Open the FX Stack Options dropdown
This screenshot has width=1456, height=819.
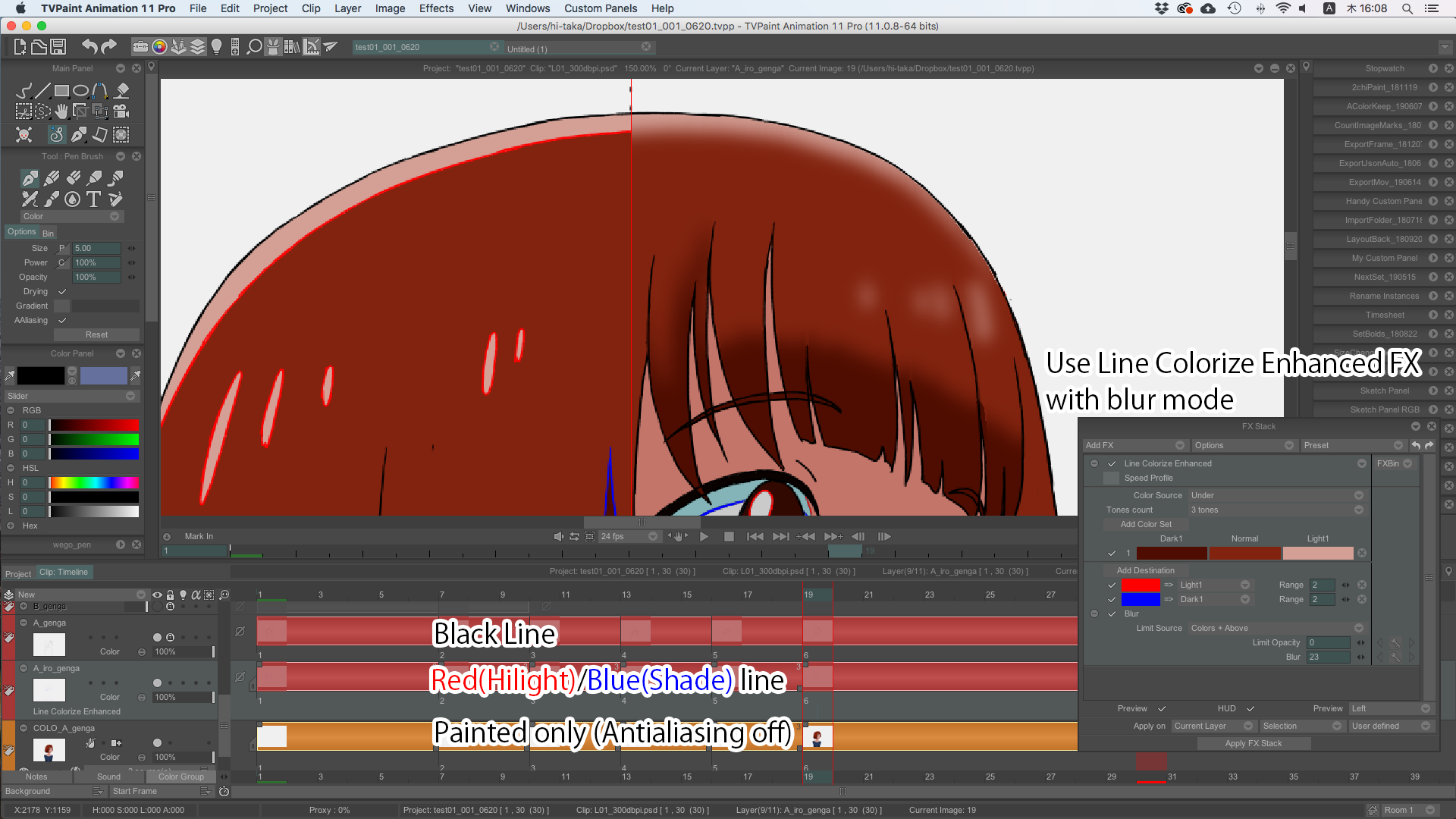pos(1244,445)
